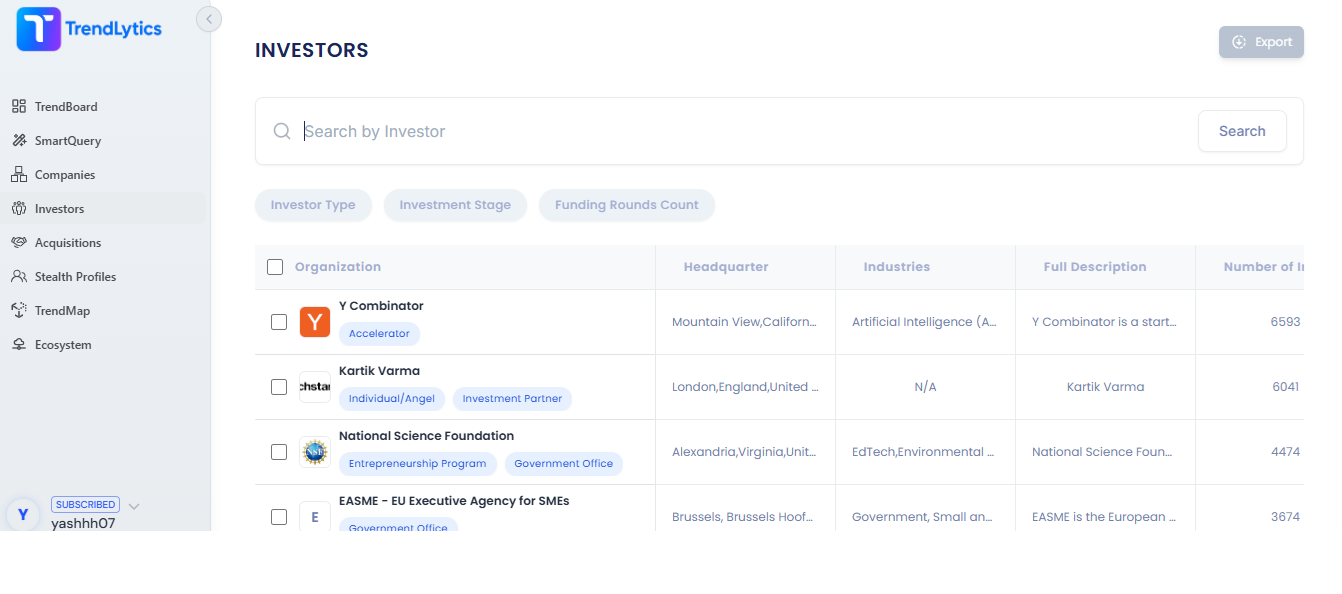Screen dimensions: 1342x594
Task: Click the 6593 investments count
Action: point(1285,322)
